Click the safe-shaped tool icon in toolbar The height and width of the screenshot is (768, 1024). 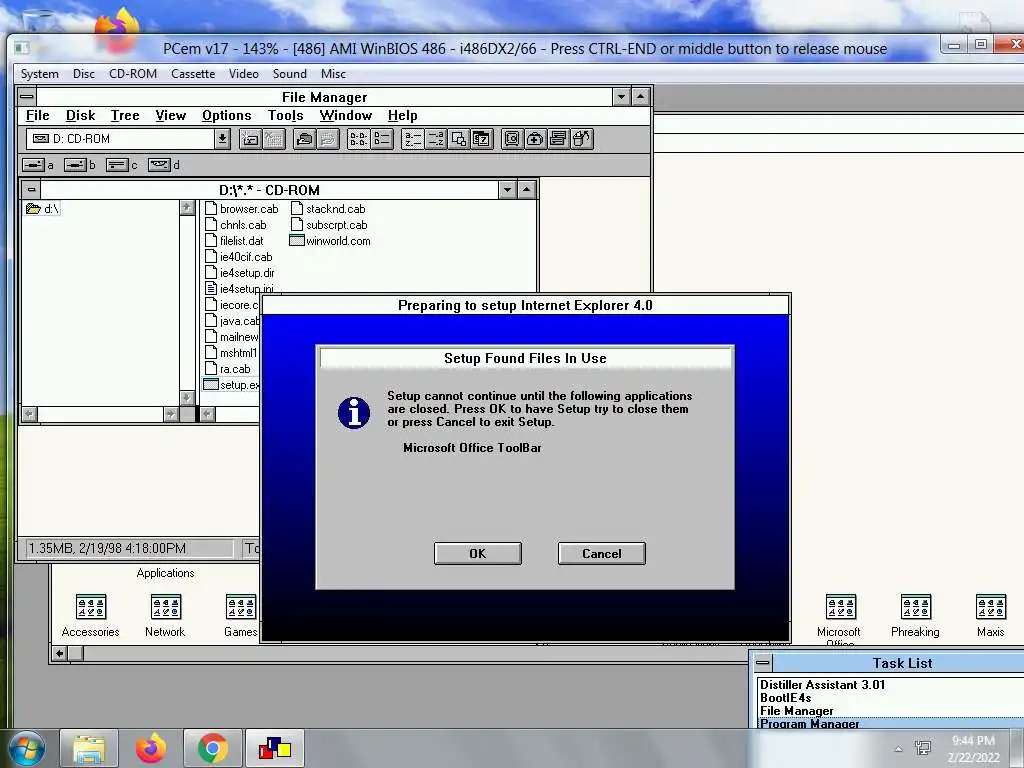click(512, 139)
